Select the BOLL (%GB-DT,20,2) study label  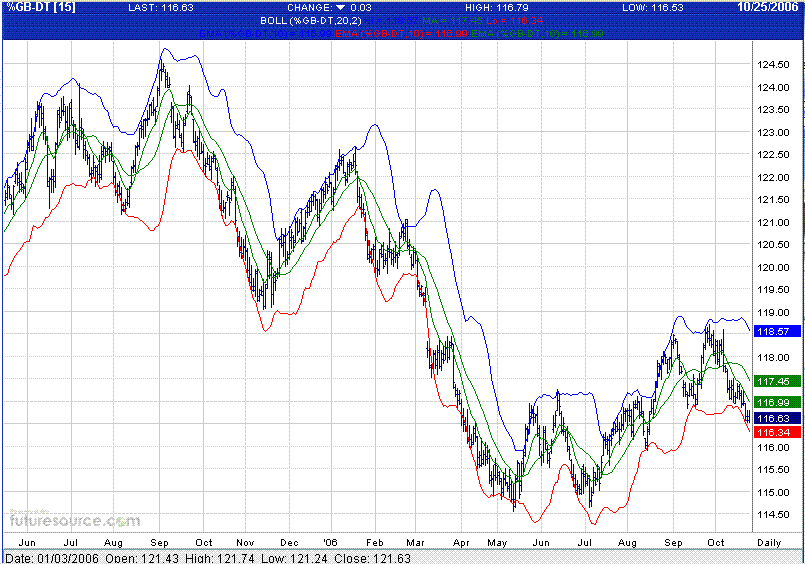click(x=311, y=21)
